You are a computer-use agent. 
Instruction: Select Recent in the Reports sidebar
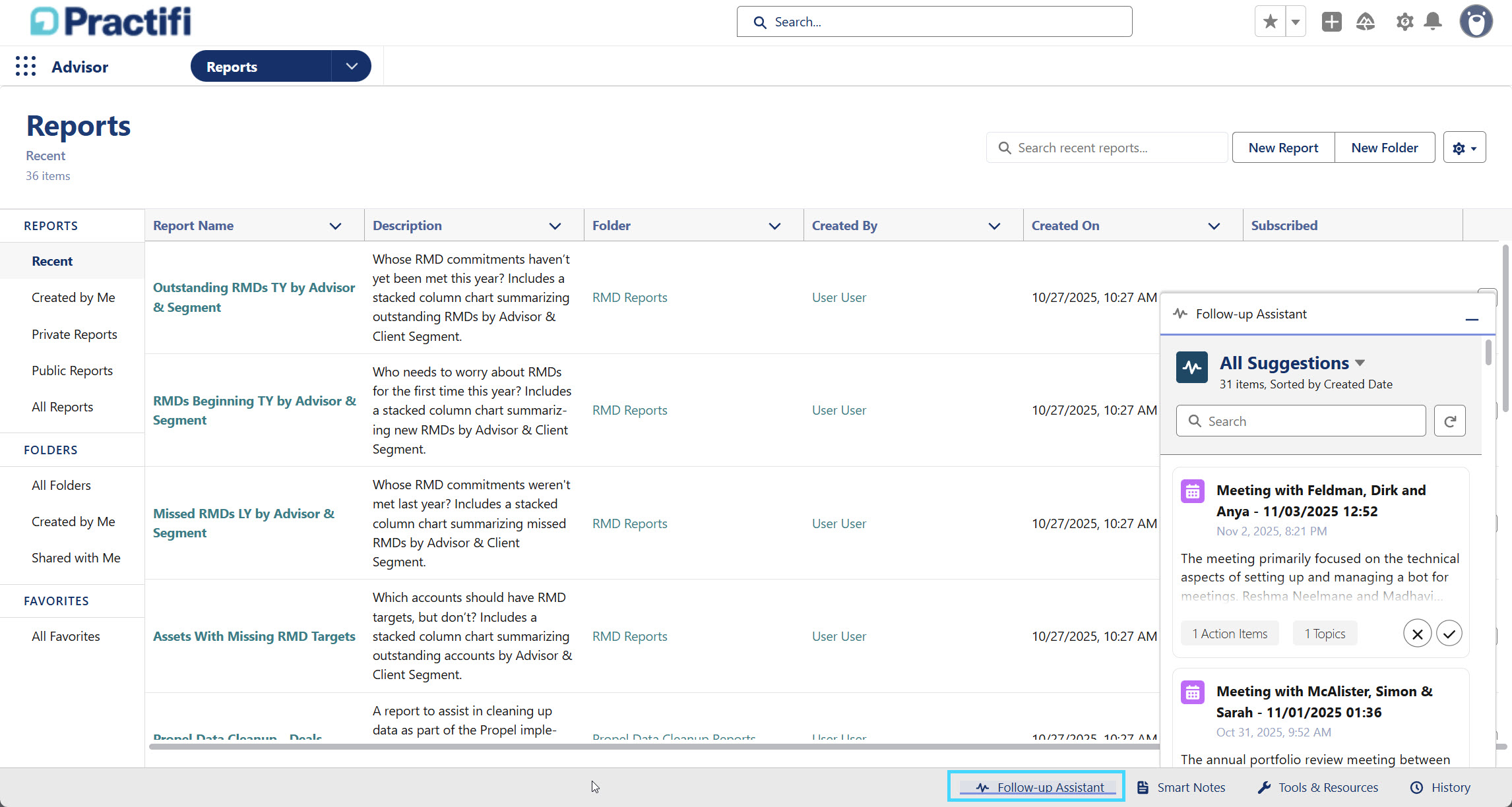click(x=73, y=261)
